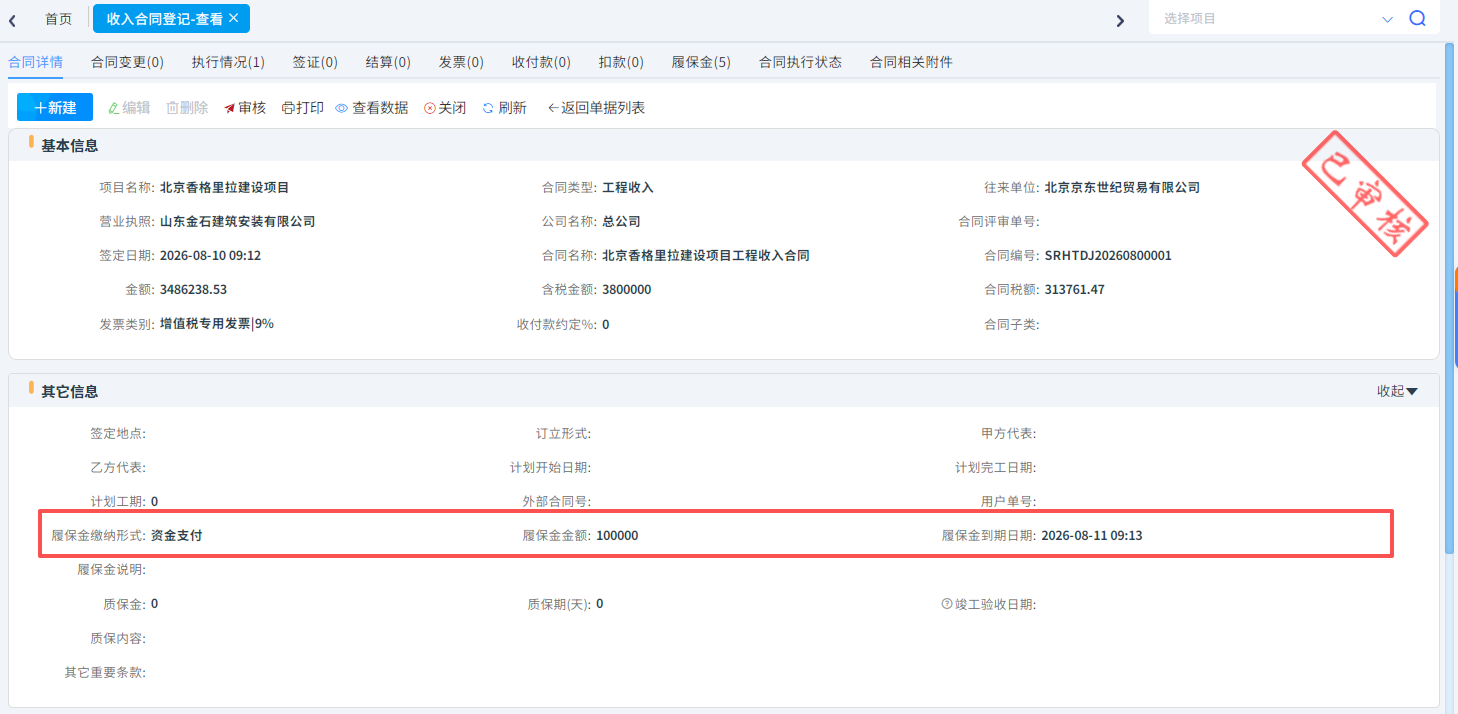
Task: Open the 合同相关附件 tab
Action: 911,62
